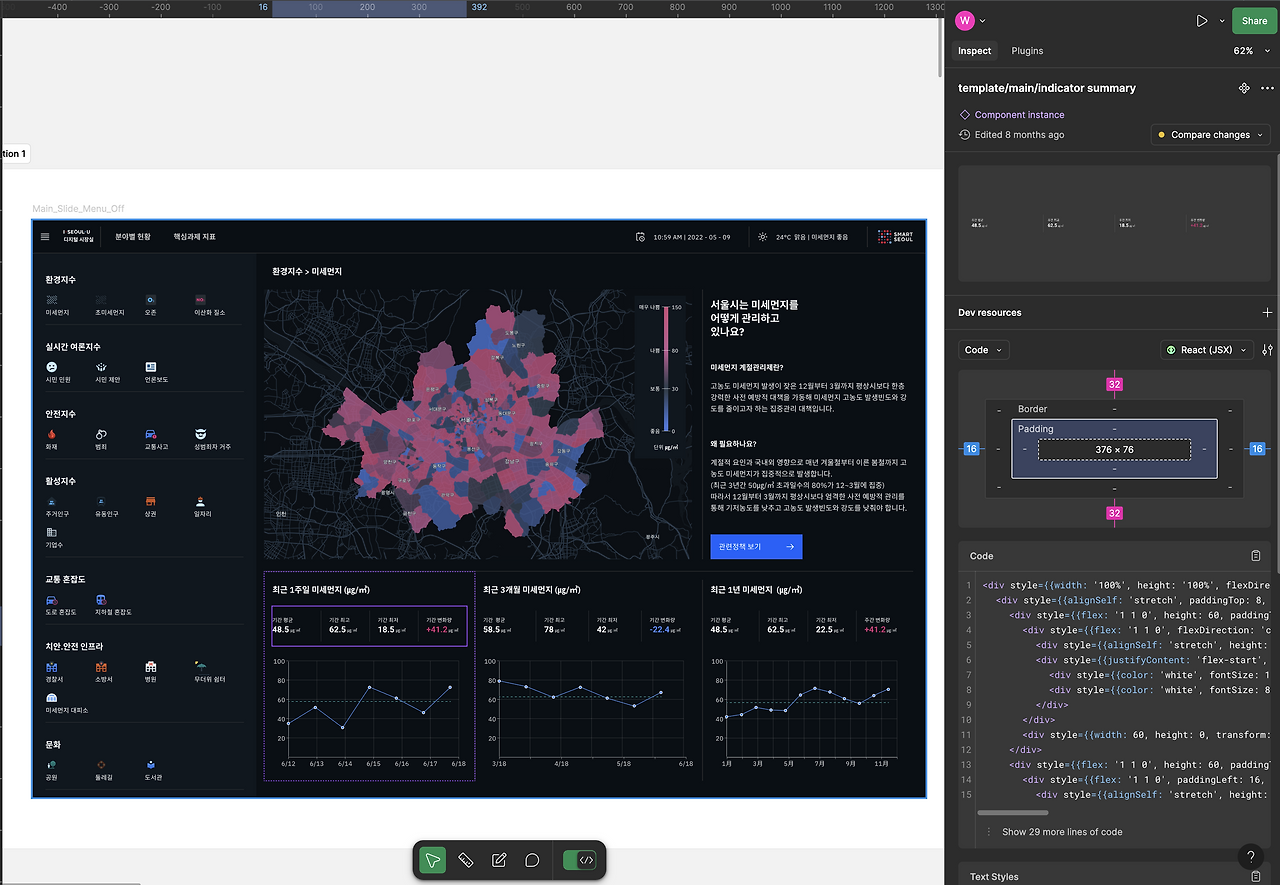
Task: Open code settings sliders icon
Action: 1268,350
